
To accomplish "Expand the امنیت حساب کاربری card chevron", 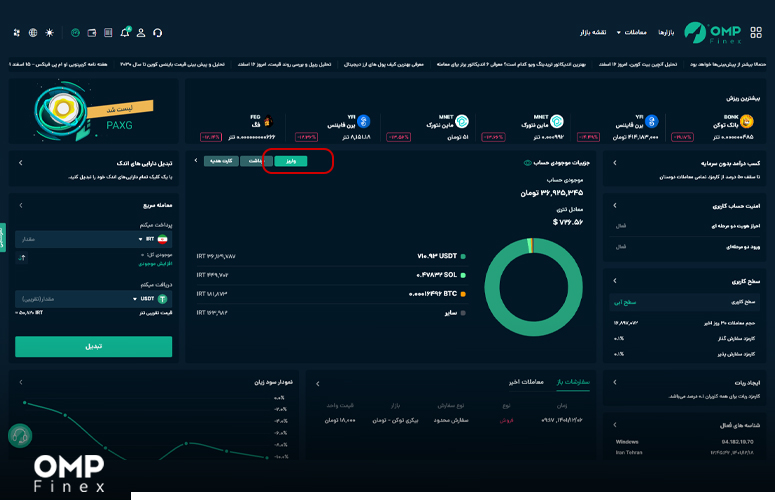I will 615,205.
